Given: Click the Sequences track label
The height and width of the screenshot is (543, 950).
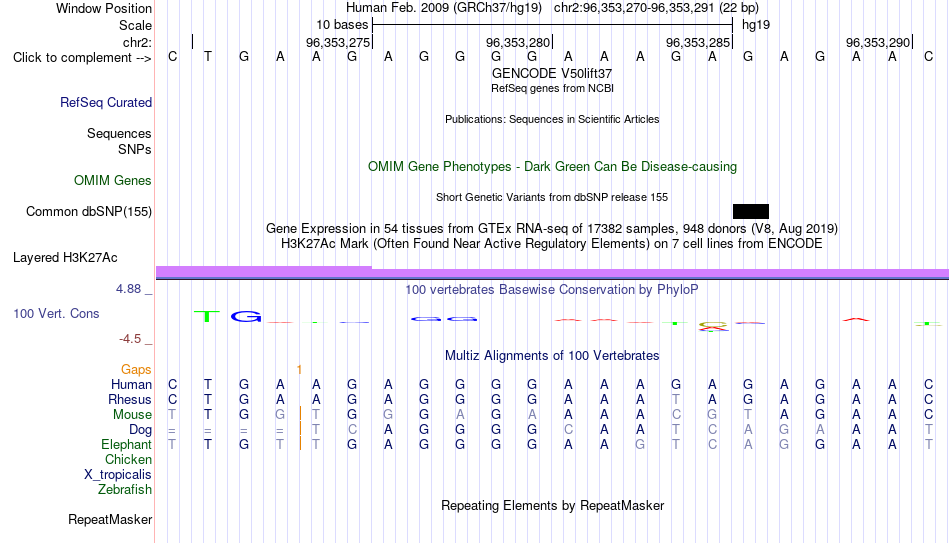Looking at the screenshot, I should pos(119,133).
